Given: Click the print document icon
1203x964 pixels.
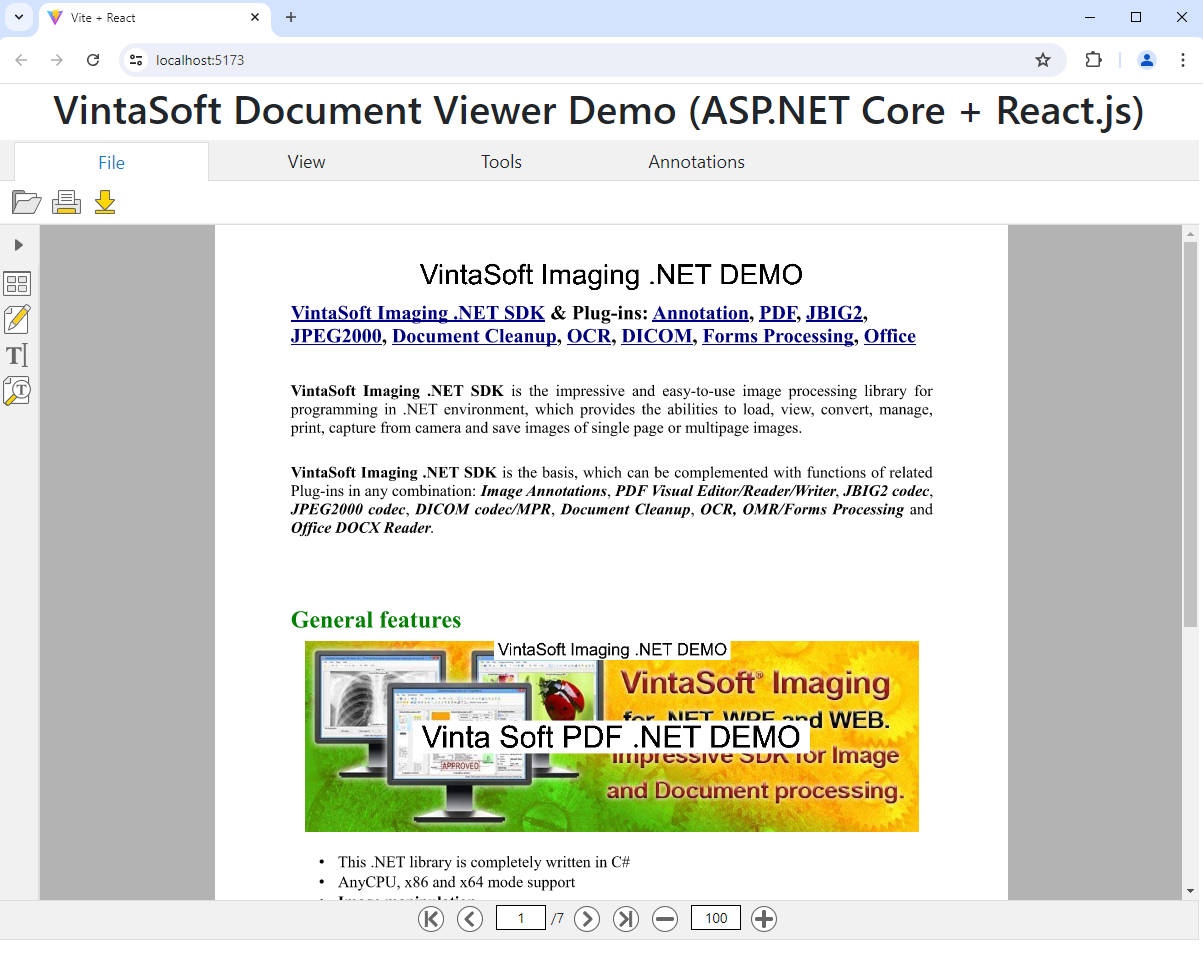Looking at the screenshot, I should [x=66, y=203].
